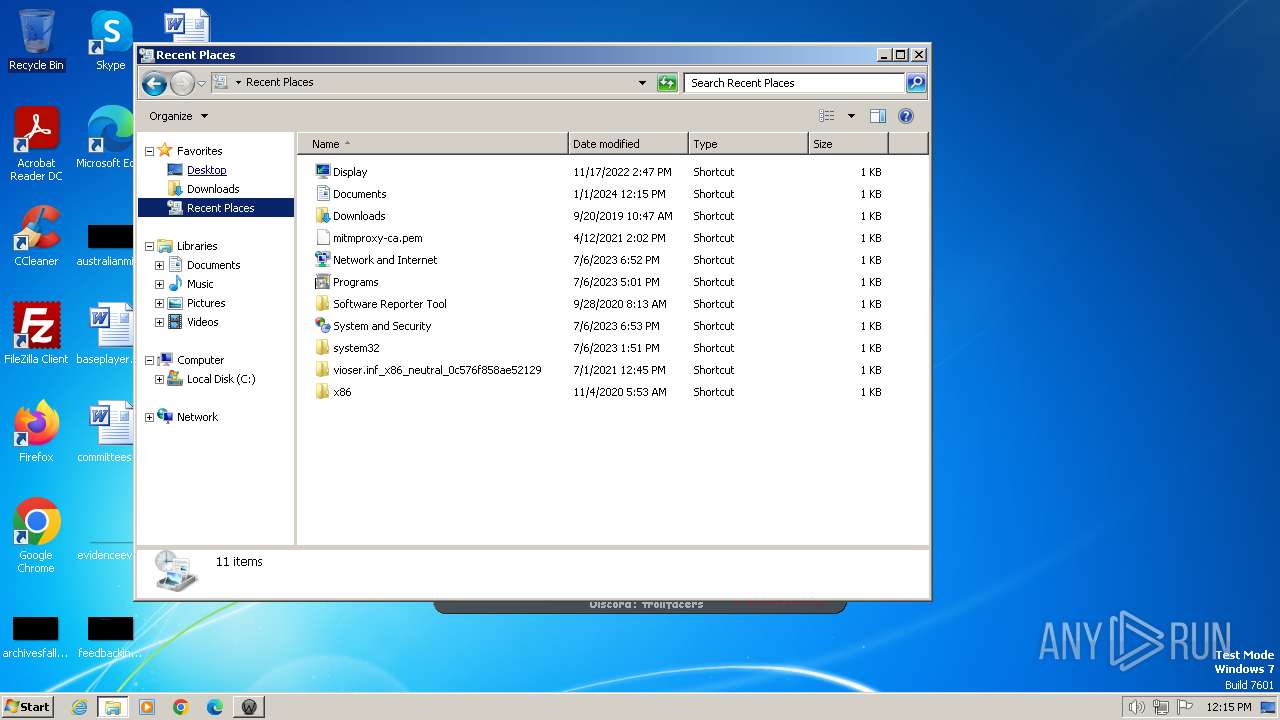The height and width of the screenshot is (720, 1280).
Task: Select the Network and Internet shortcut icon
Action: click(x=322, y=260)
